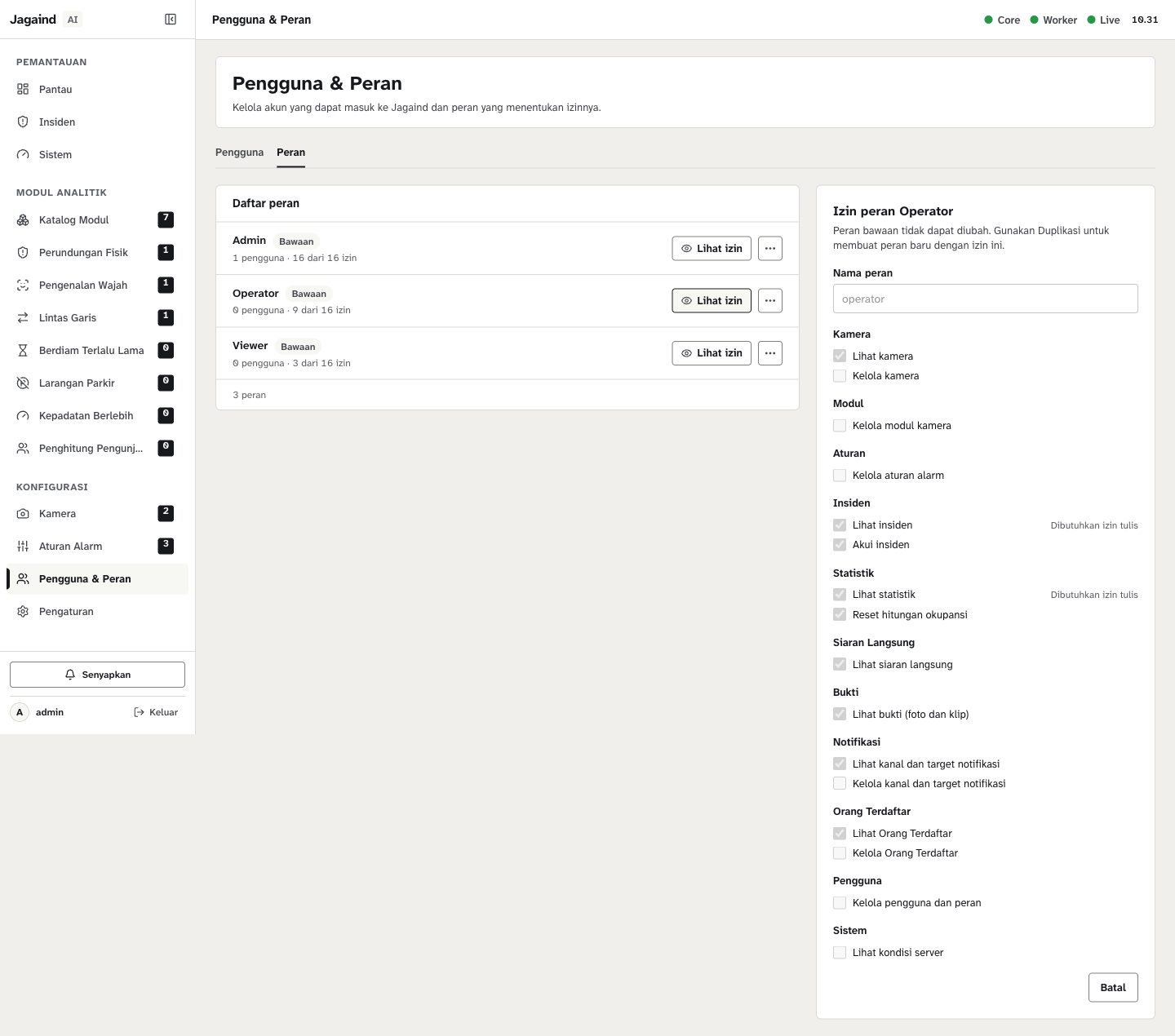Toggle the Kelola kamera checkbox

click(x=840, y=375)
